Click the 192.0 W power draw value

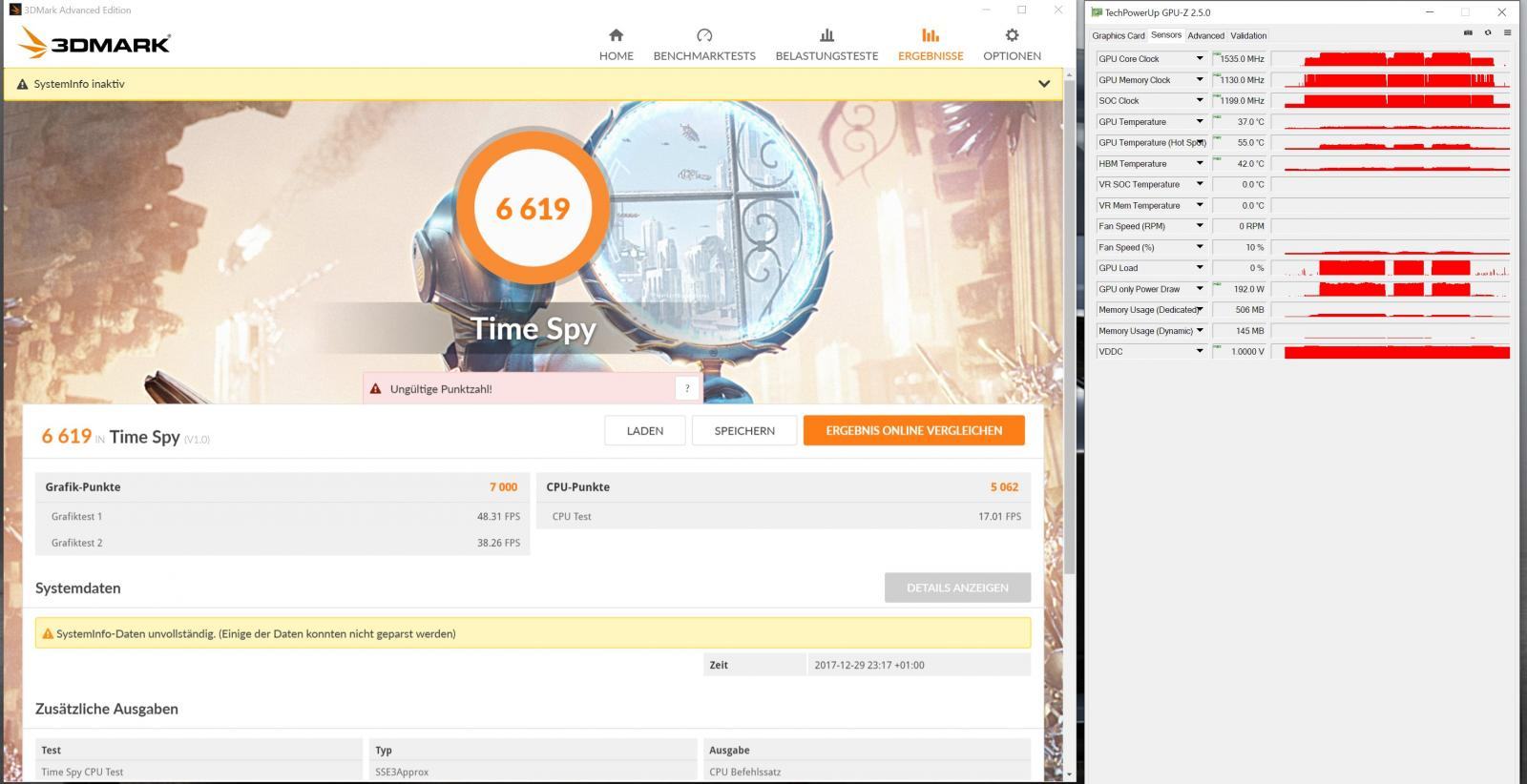click(1241, 289)
